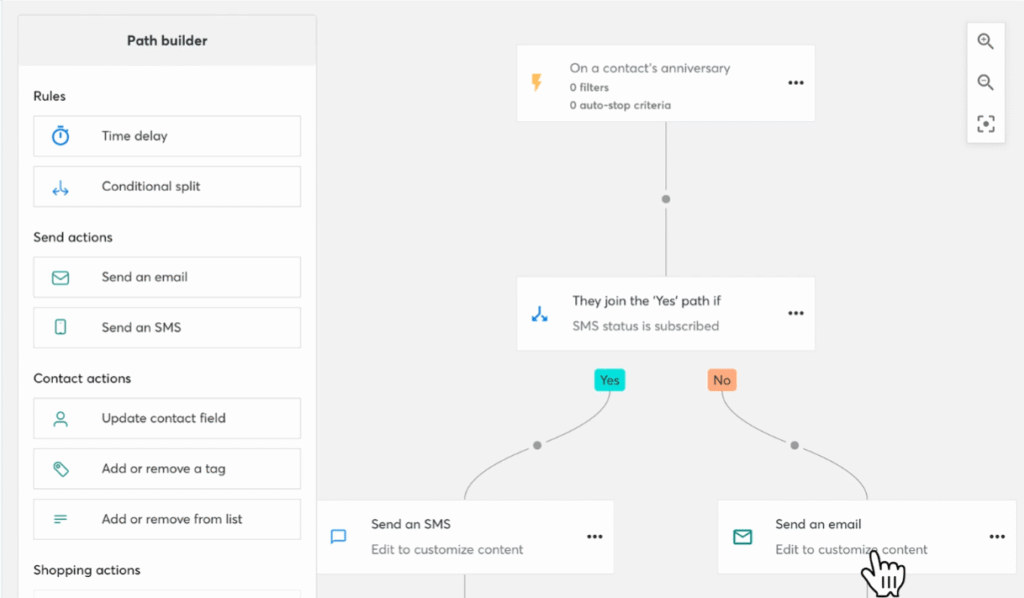
Task: Fit the workflow to screen
Action: [x=986, y=123]
